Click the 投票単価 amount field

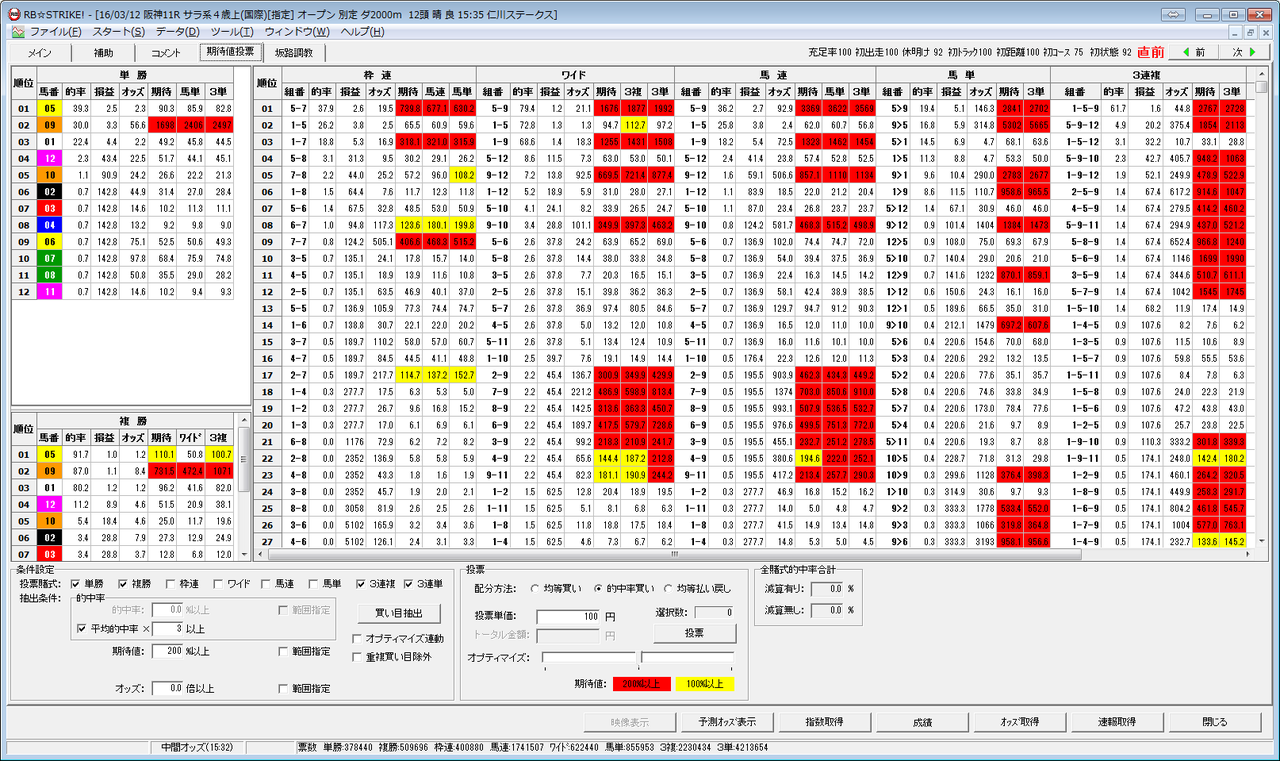click(568, 616)
